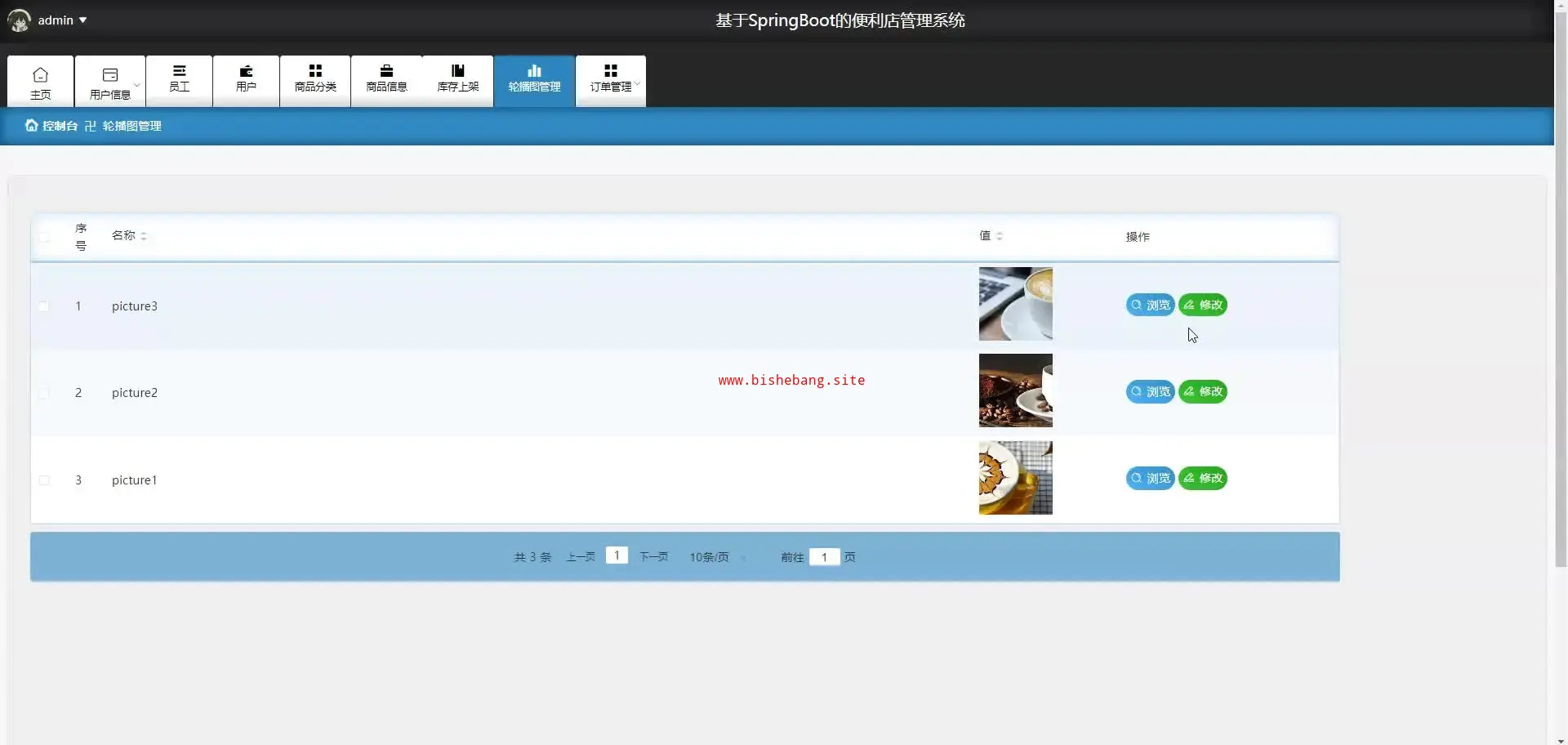Expand the 订单管理 submenu chevron
This screenshot has height=745, width=1568.
[x=638, y=83]
